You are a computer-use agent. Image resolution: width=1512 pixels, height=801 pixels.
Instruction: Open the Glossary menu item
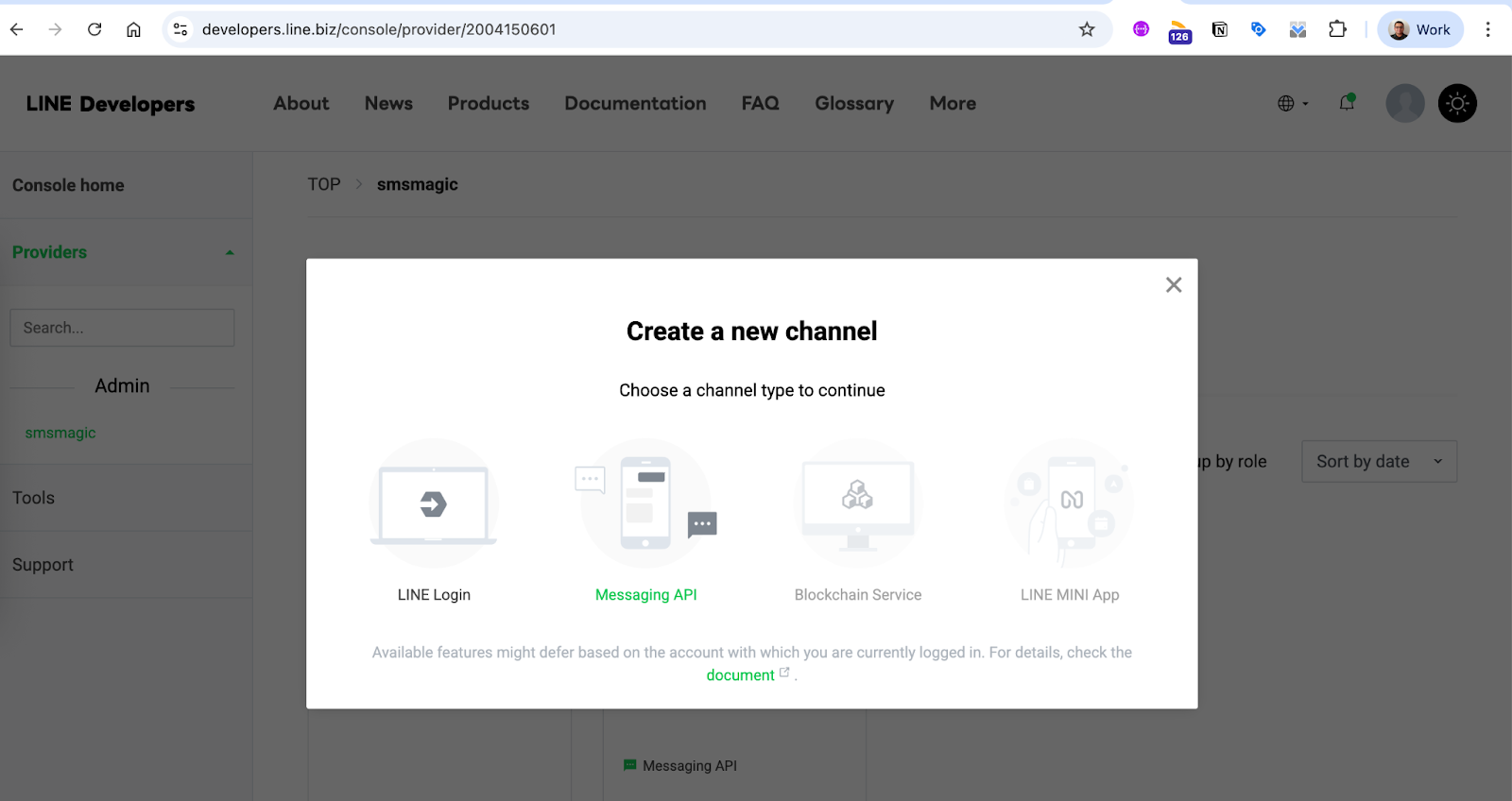(854, 103)
